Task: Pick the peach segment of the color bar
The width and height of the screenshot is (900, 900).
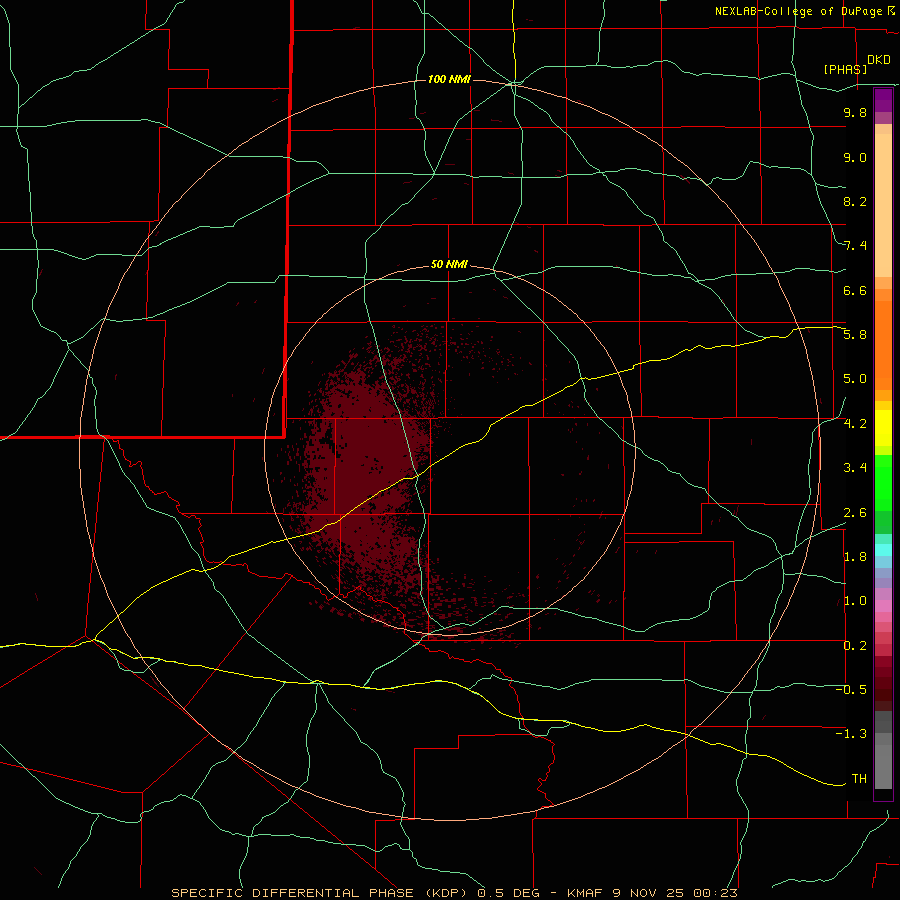Action: point(883,204)
